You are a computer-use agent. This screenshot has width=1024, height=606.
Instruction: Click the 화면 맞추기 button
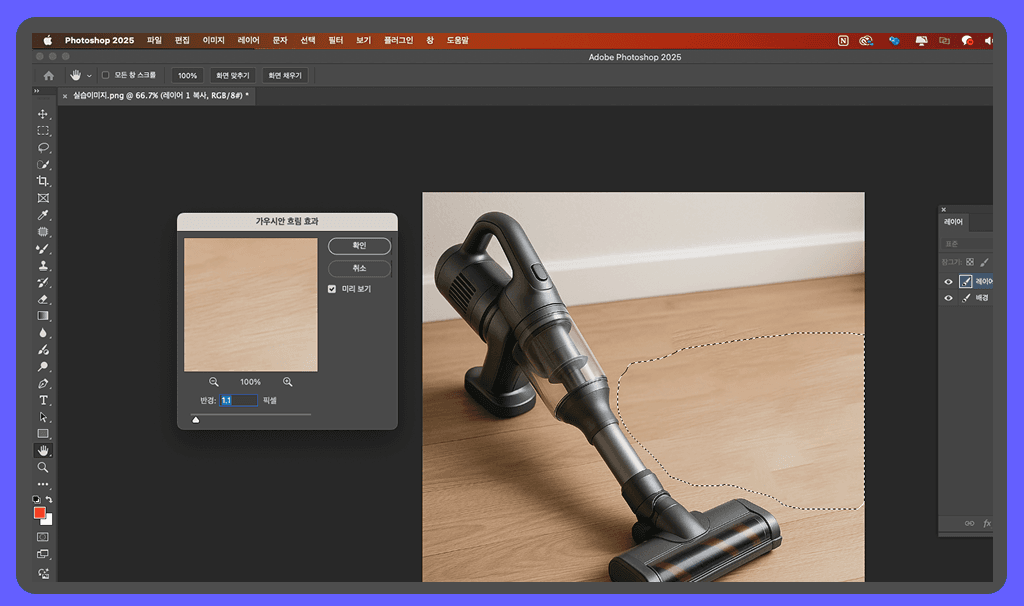233,76
